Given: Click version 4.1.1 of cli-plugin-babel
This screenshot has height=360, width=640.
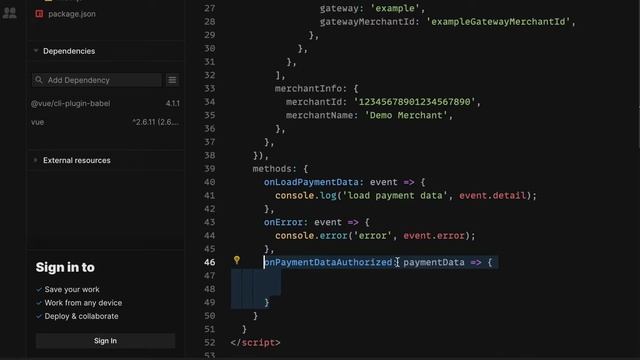Looking at the screenshot, I should [173, 104].
